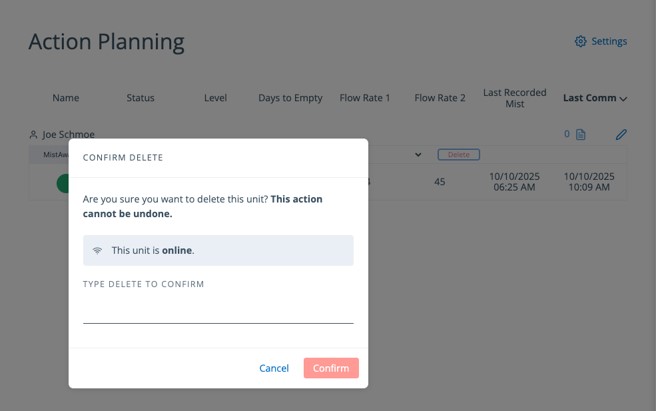
Task: Click the green status circle in the unit row
Action: pos(63,182)
